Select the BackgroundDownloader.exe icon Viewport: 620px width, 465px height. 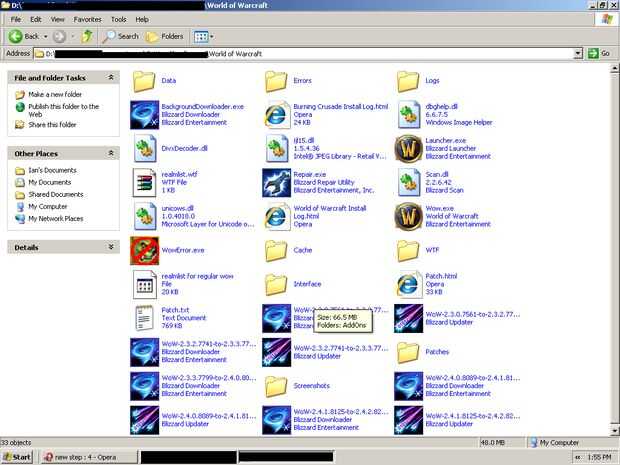click(x=144, y=115)
